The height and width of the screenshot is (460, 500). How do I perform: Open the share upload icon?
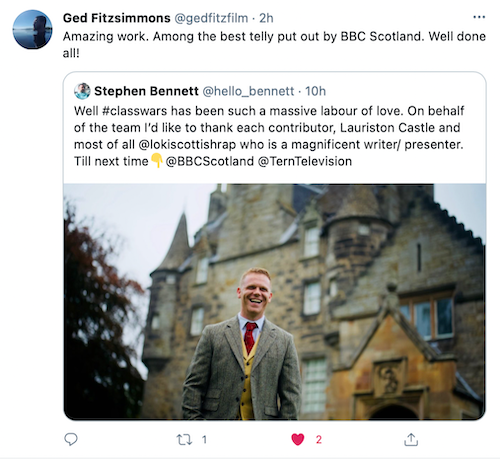tap(411, 439)
